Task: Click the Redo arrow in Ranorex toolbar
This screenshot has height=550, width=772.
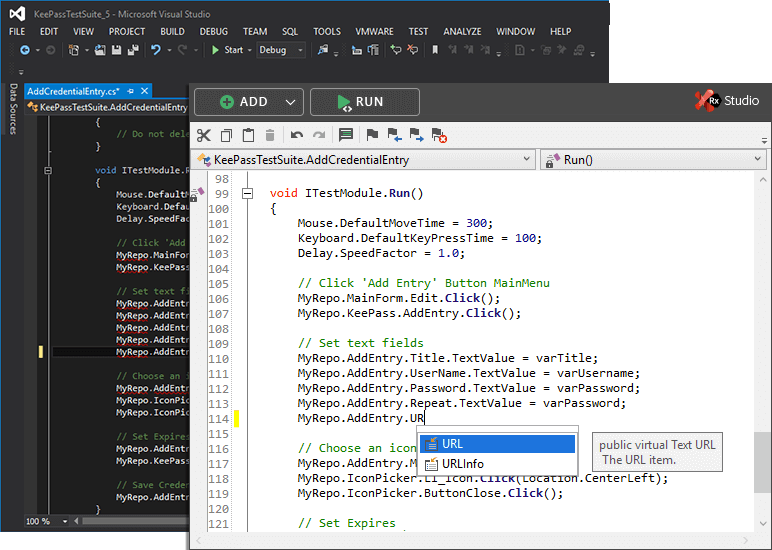Action: tap(319, 135)
